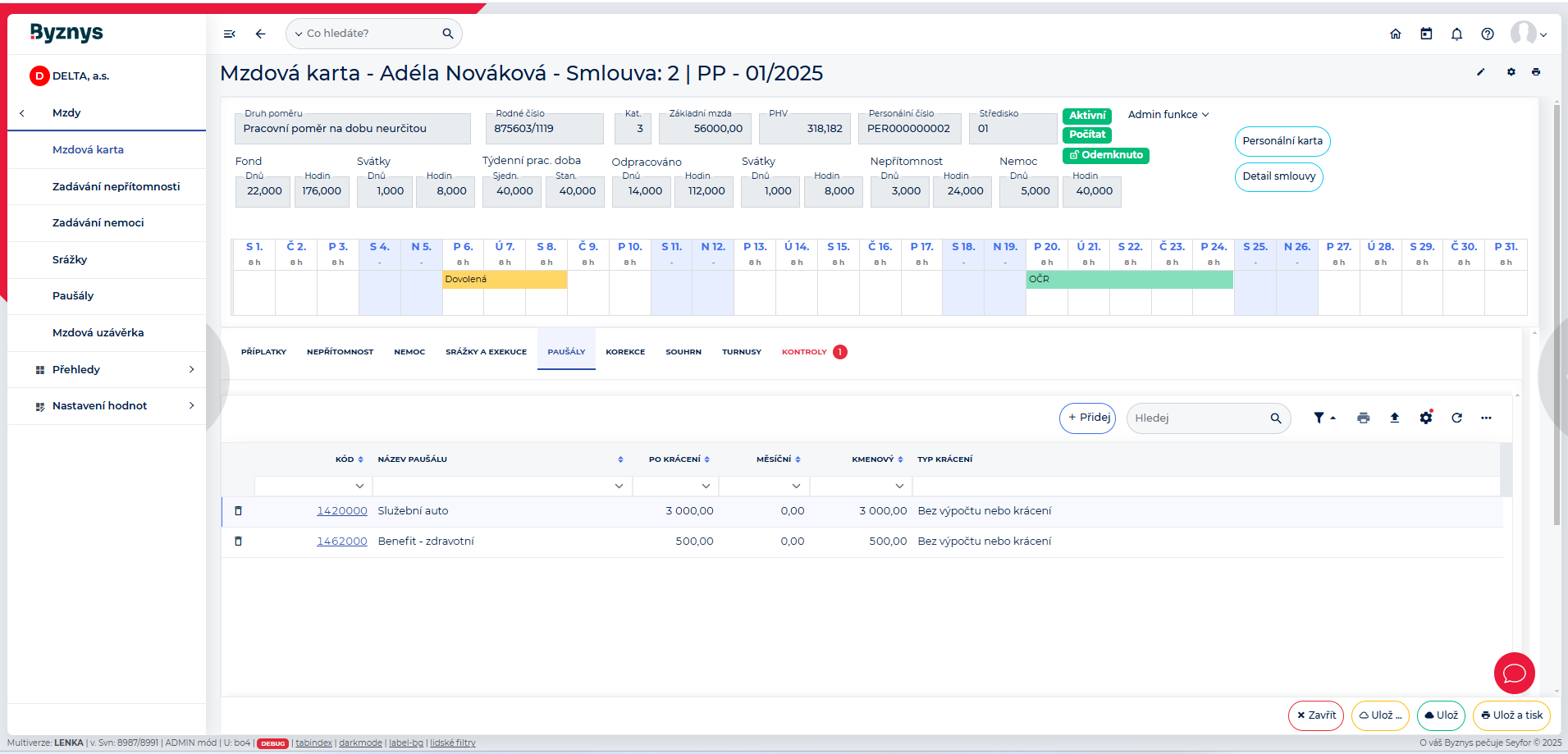1568x754 pixels.
Task: Expand the Admin funkce dropdown
Action: click(1168, 115)
